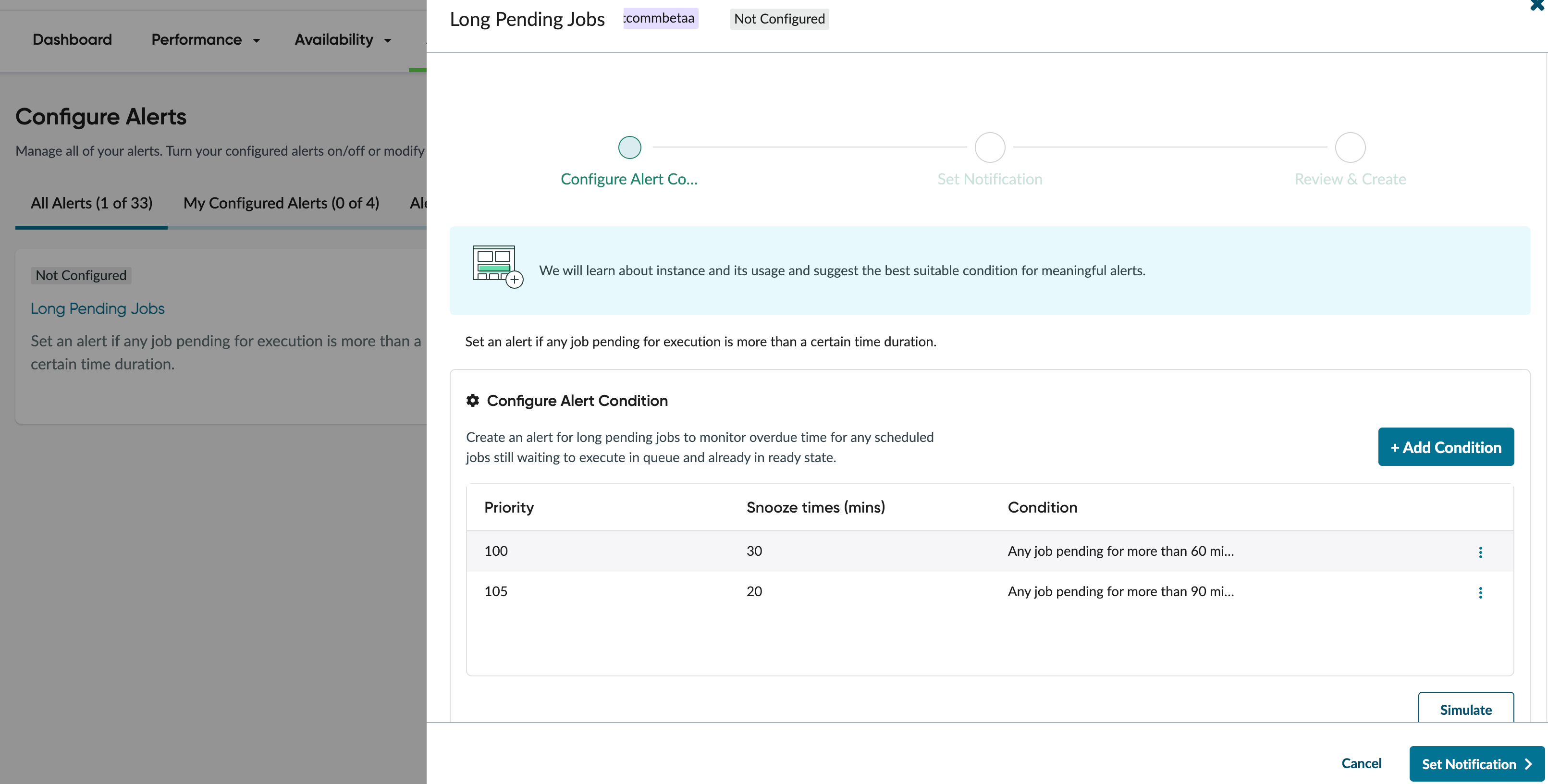Open kebab menu for priority 105 row
This screenshot has height=784, width=1548.
click(1480, 592)
